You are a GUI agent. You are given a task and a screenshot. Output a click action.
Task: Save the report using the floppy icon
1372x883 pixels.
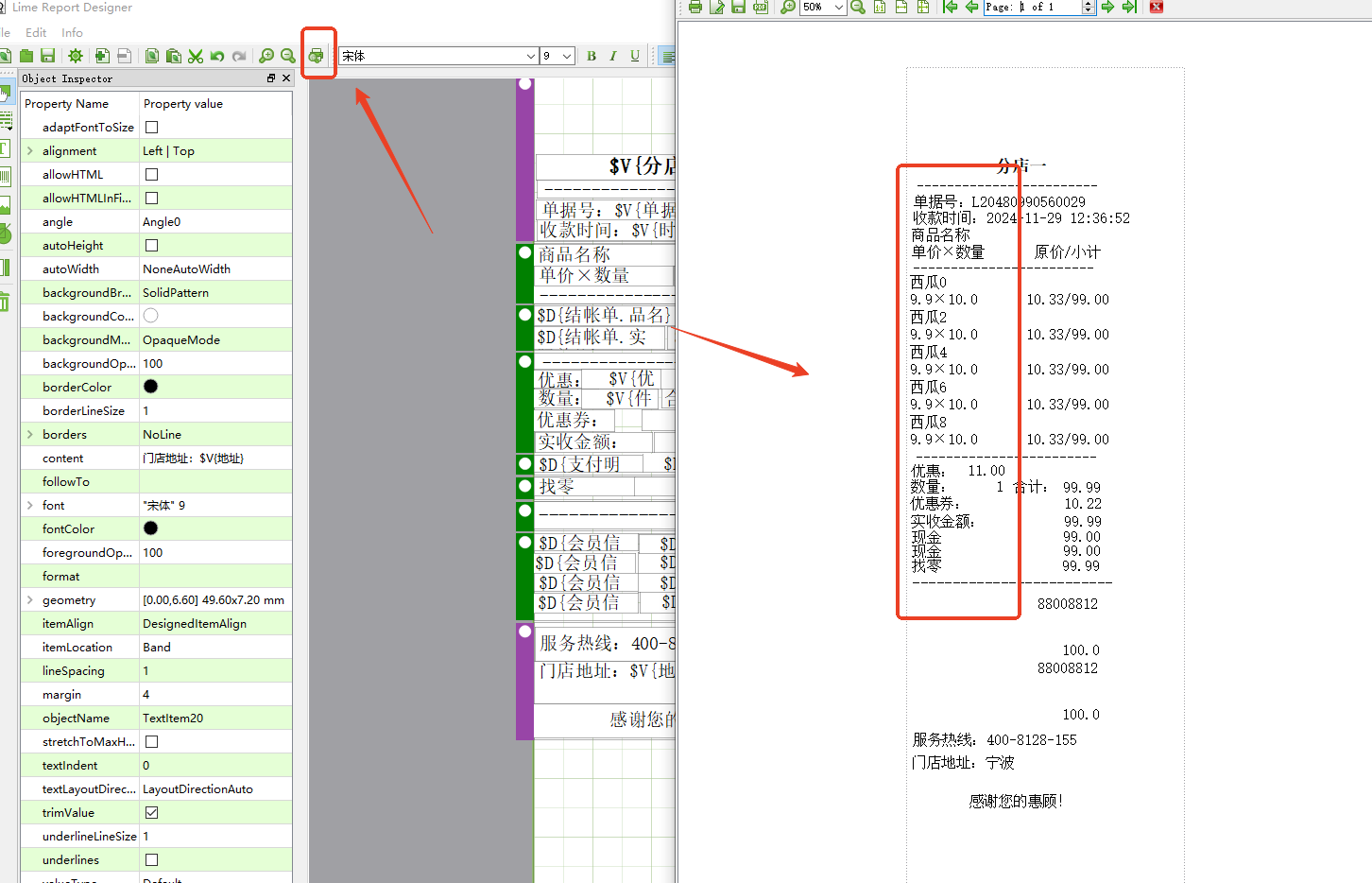click(x=47, y=56)
